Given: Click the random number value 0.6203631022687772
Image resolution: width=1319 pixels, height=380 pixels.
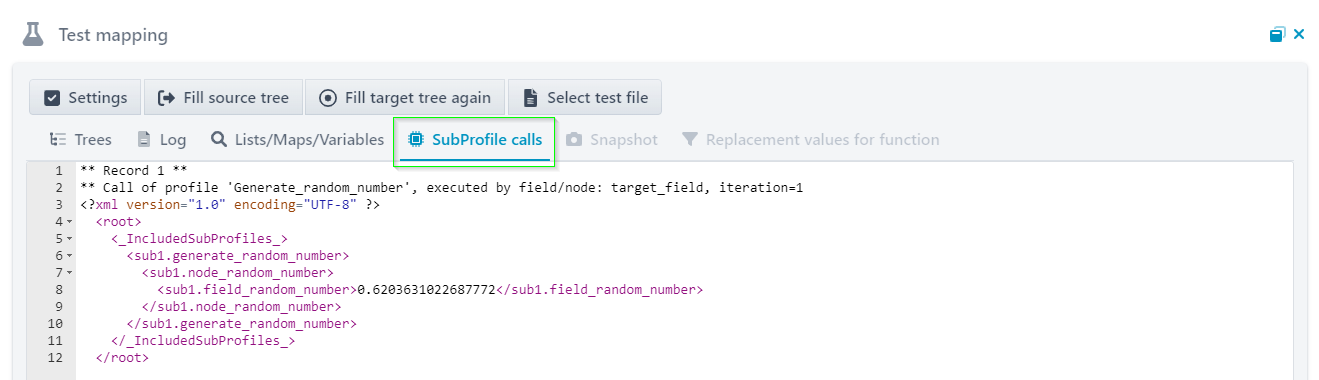Looking at the screenshot, I should (x=426, y=289).
